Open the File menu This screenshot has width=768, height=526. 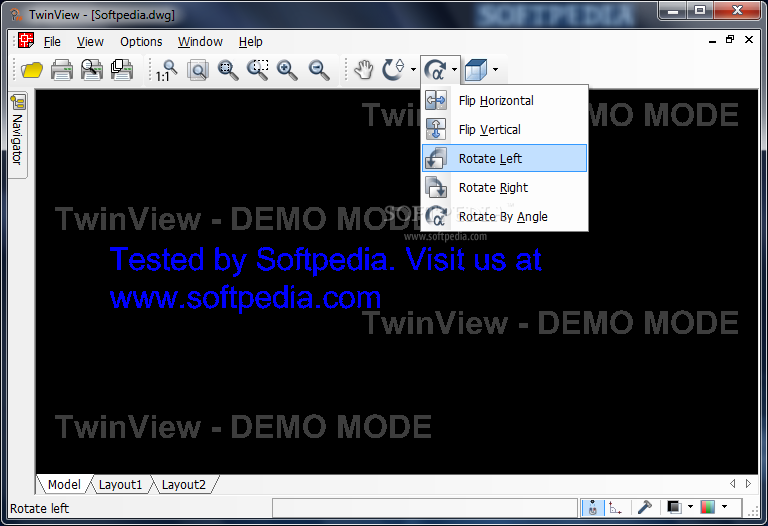coord(52,42)
